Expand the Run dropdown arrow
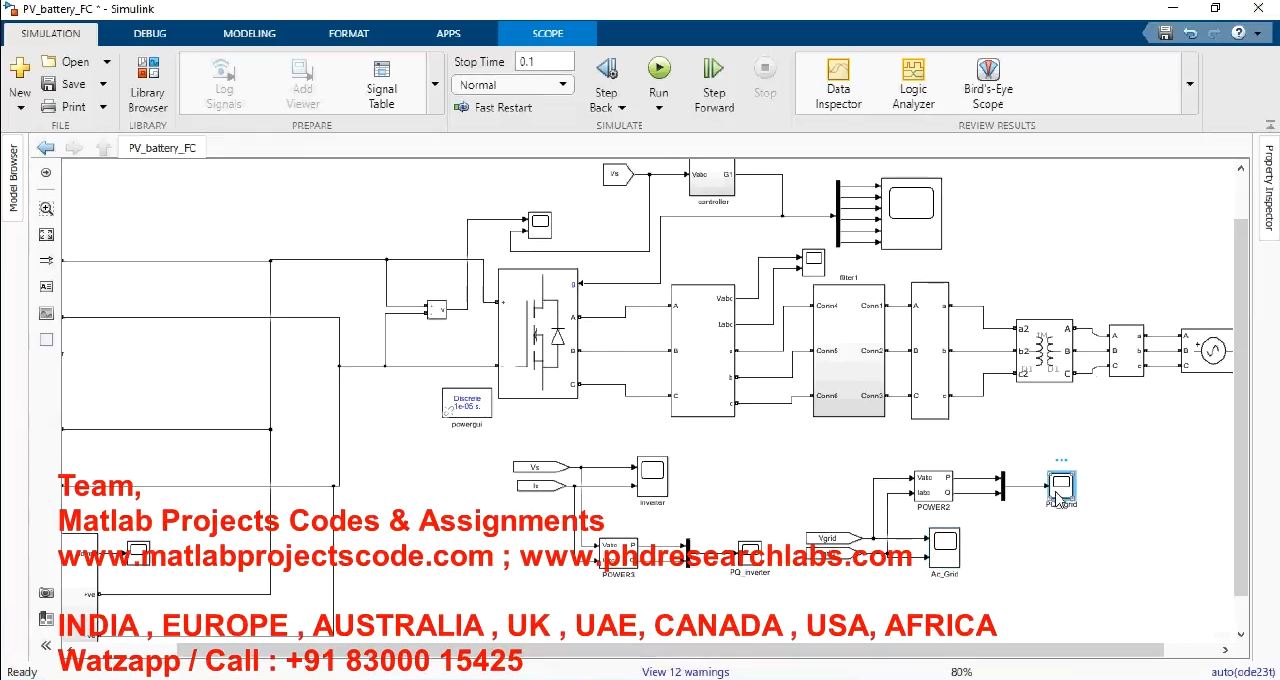This screenshot has height=680, width=1280. 658,108
